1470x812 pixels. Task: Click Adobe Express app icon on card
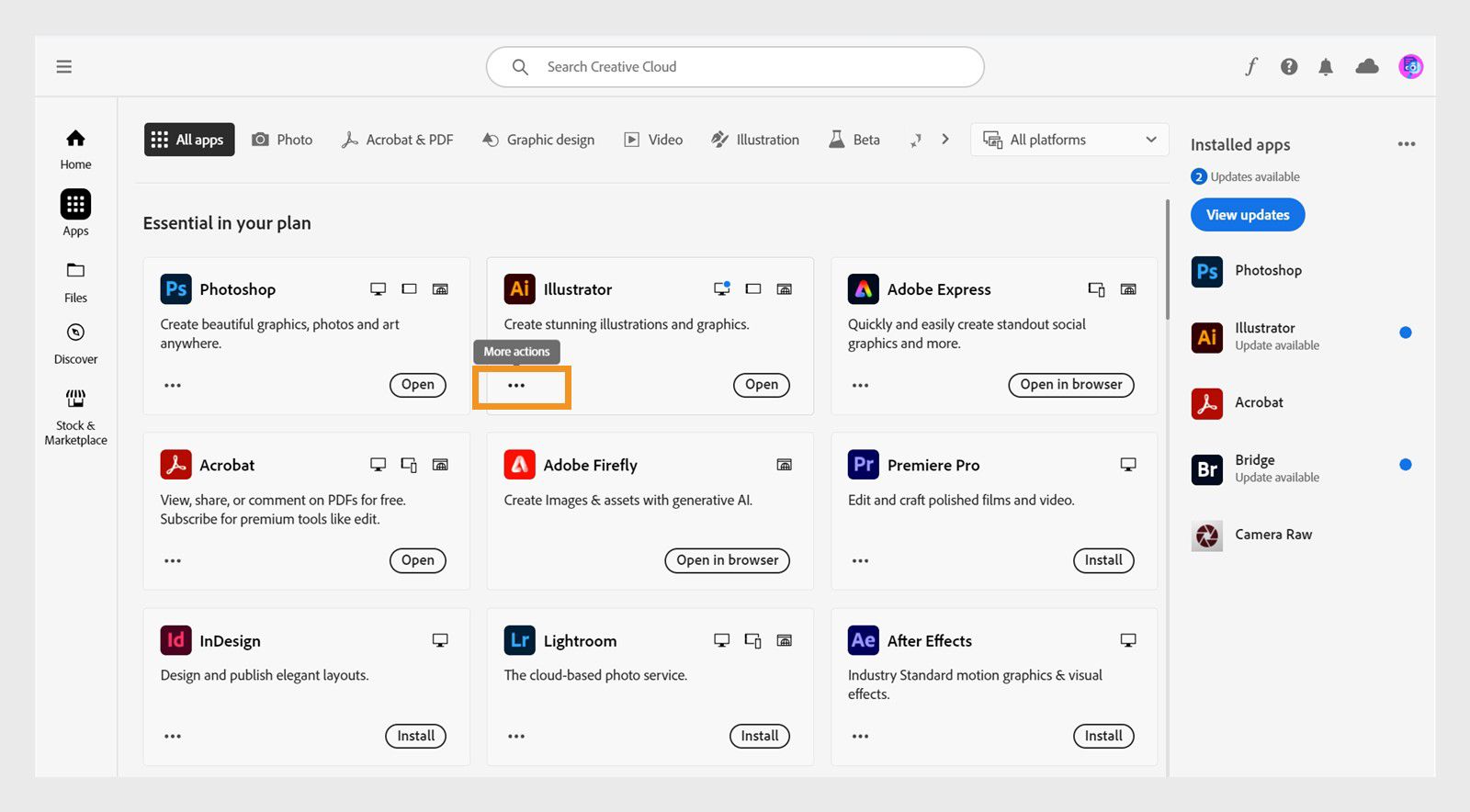(863, 289)
